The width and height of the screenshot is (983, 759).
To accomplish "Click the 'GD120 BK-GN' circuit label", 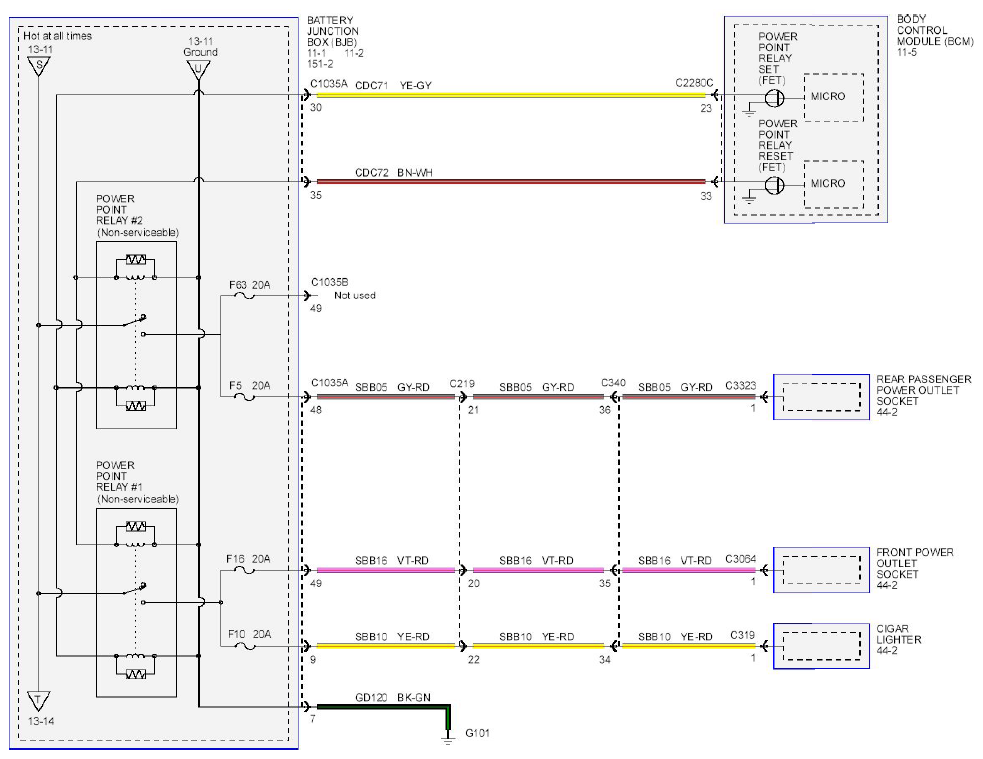I will tap(393, 697).
